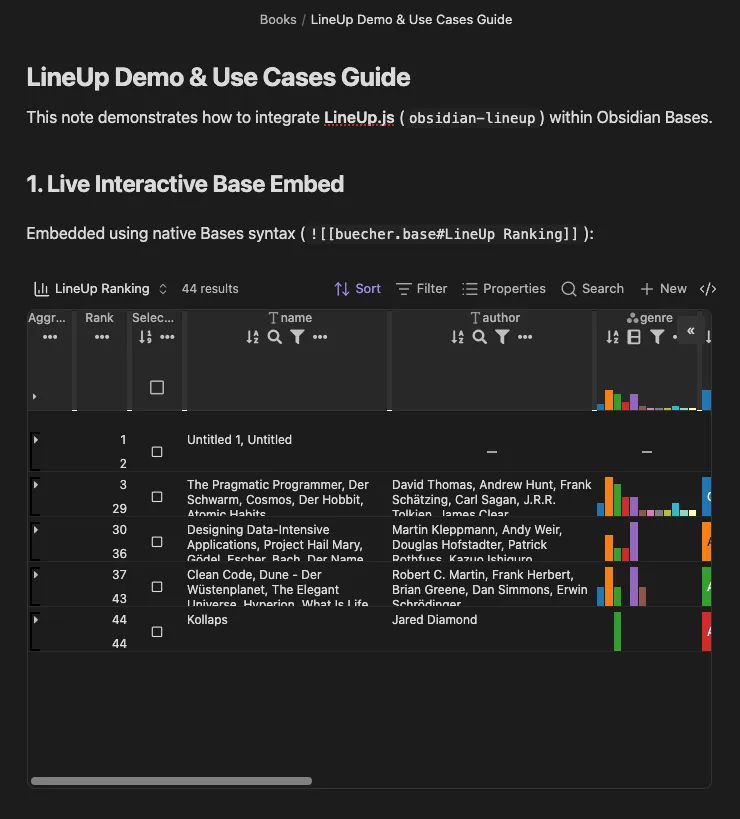Create a New entry

663,289
